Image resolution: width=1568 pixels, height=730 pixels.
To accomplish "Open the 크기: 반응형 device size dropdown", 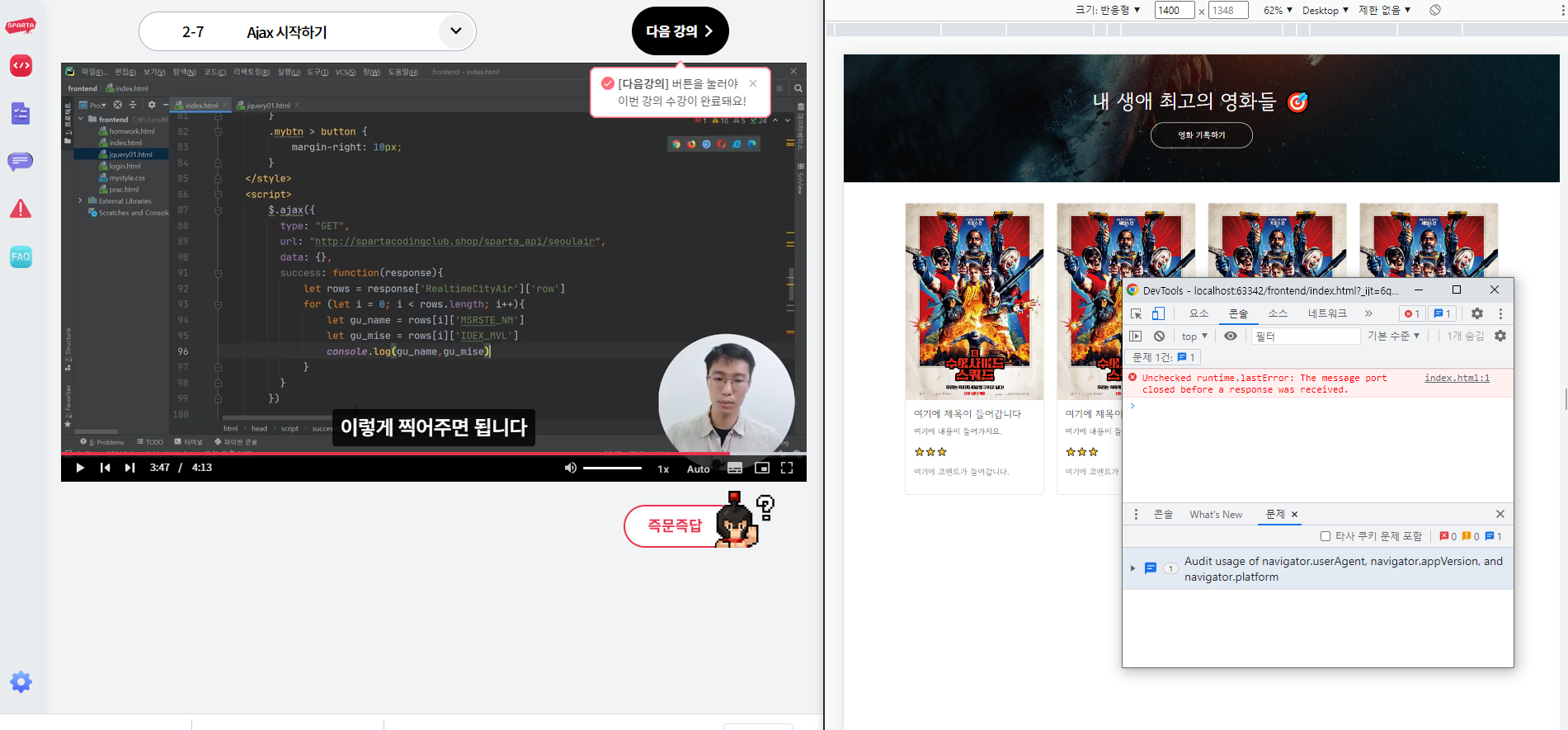I will click(x=1108, y=10).
